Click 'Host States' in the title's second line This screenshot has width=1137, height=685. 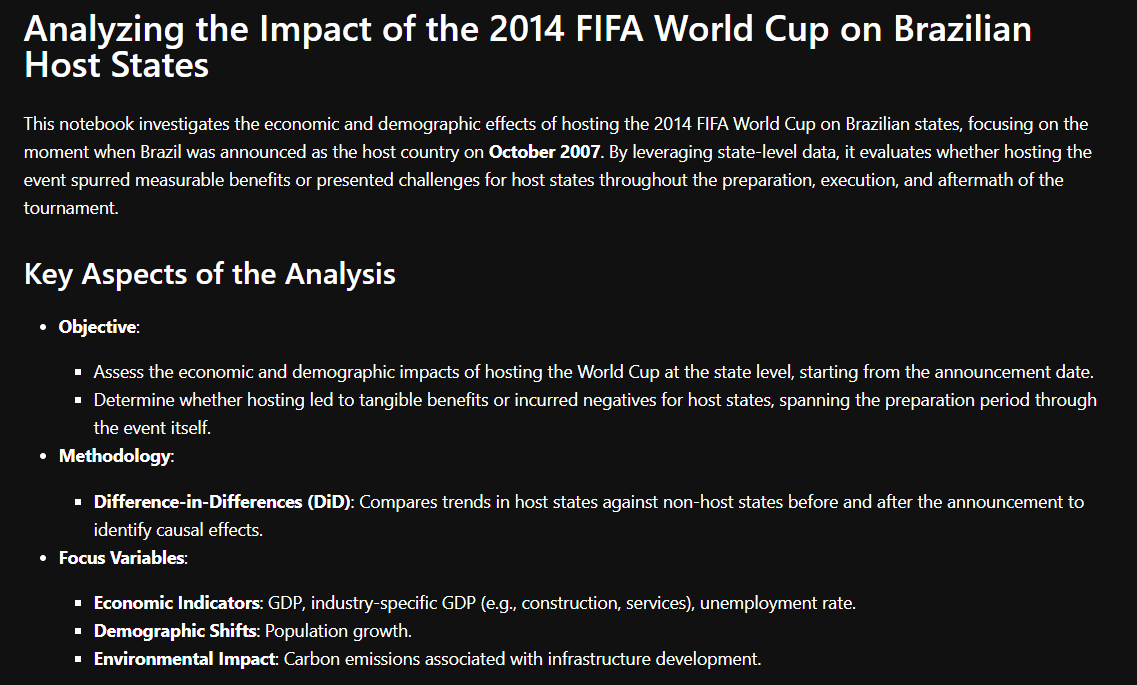pos(116,65)
